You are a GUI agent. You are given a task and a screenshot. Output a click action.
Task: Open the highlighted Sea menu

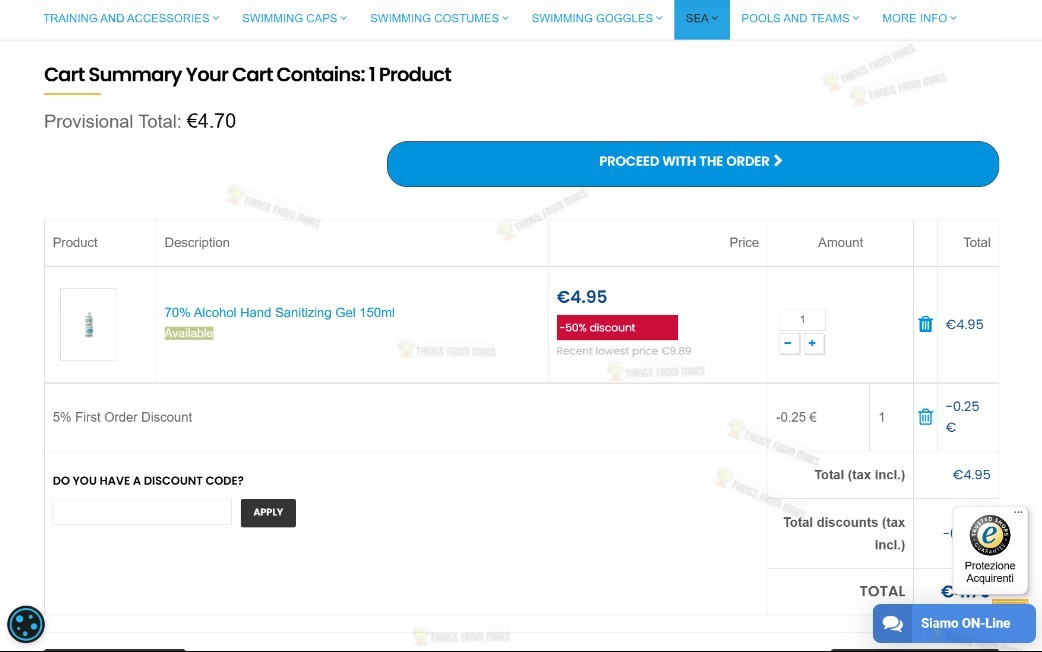click(702, 19)
